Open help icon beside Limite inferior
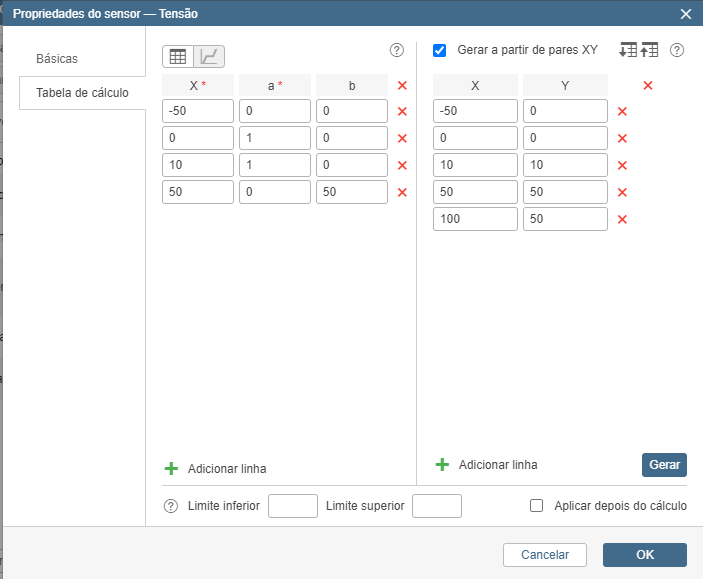 pyautogui.click(x=171, y=506)
